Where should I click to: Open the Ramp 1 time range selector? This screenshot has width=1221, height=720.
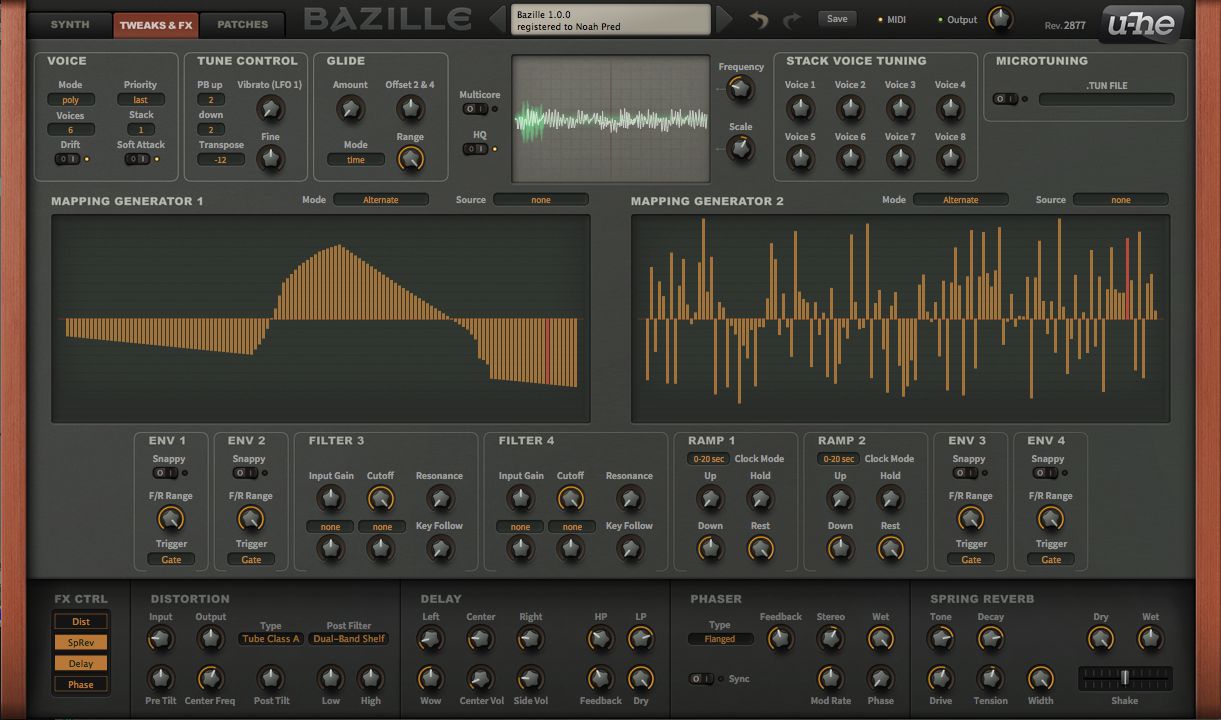pyautogui.click(x=709, y=459)
